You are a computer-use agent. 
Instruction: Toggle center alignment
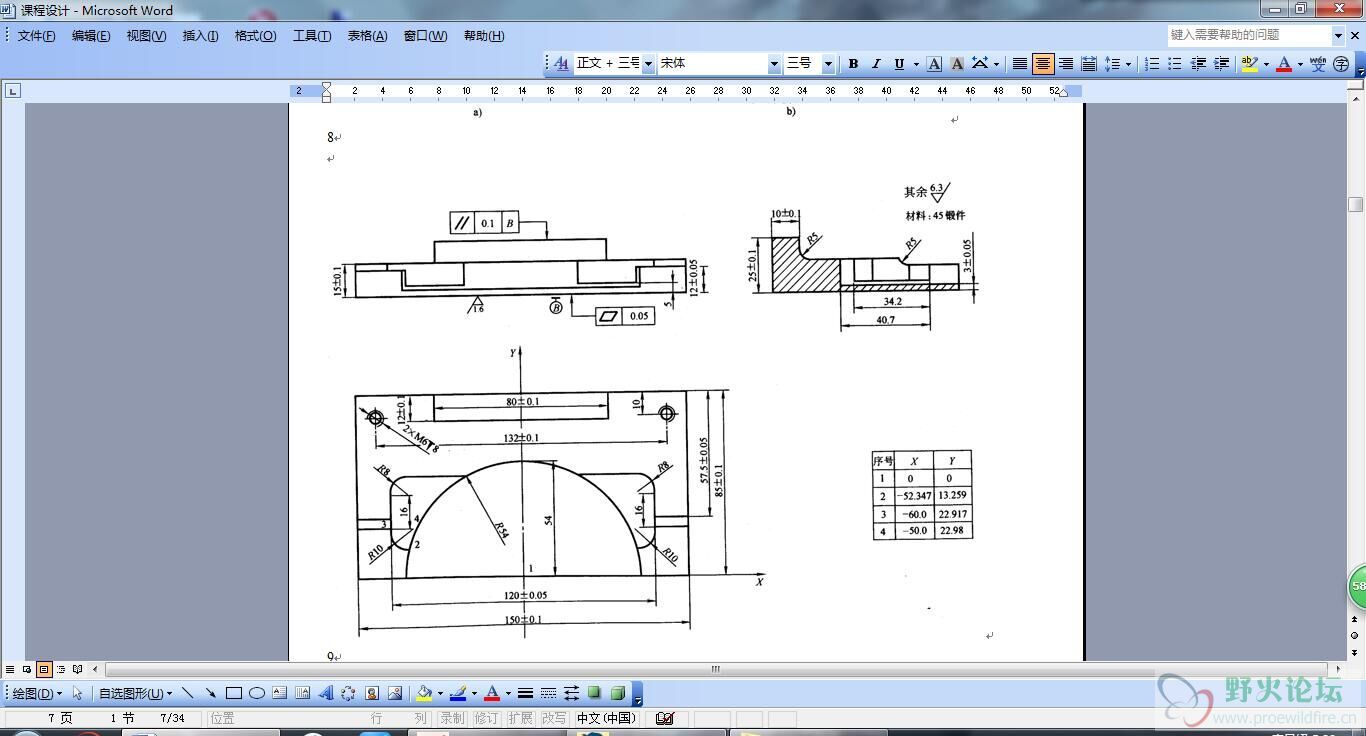pos(1043,63)
